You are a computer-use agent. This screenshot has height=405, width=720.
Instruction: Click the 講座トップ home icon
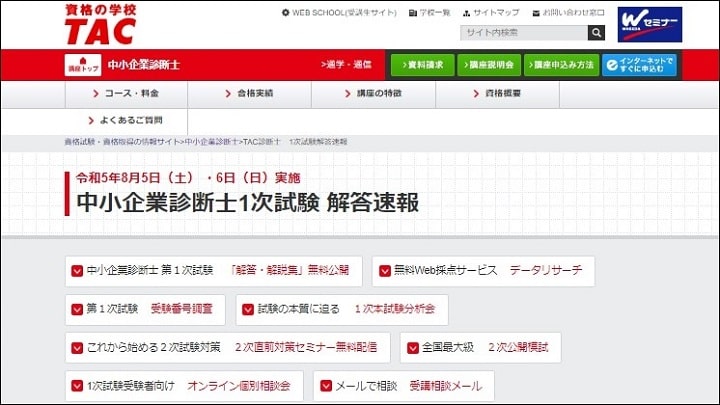point(83,65)
